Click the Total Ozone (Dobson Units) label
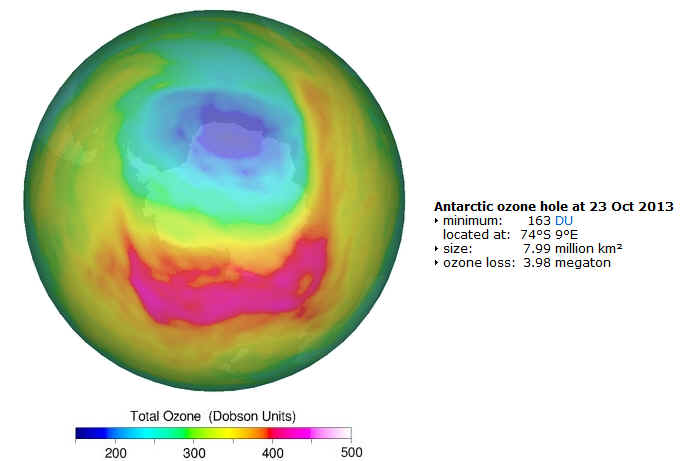The width and height of the screenshot is (683, 461). [213, 416]
